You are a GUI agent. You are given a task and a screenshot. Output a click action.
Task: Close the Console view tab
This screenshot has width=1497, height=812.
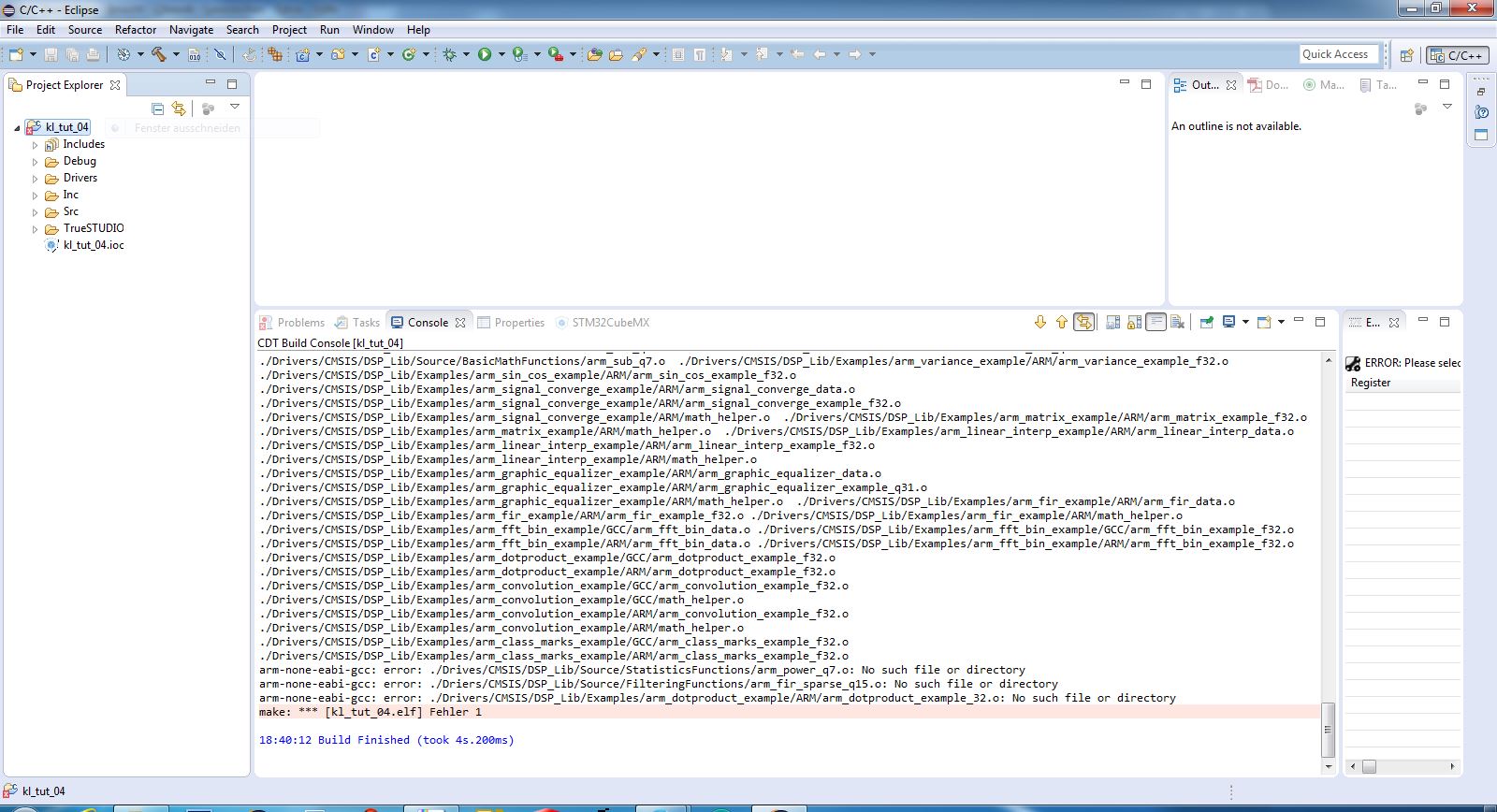pyautogui.click(x=460, y=323)
